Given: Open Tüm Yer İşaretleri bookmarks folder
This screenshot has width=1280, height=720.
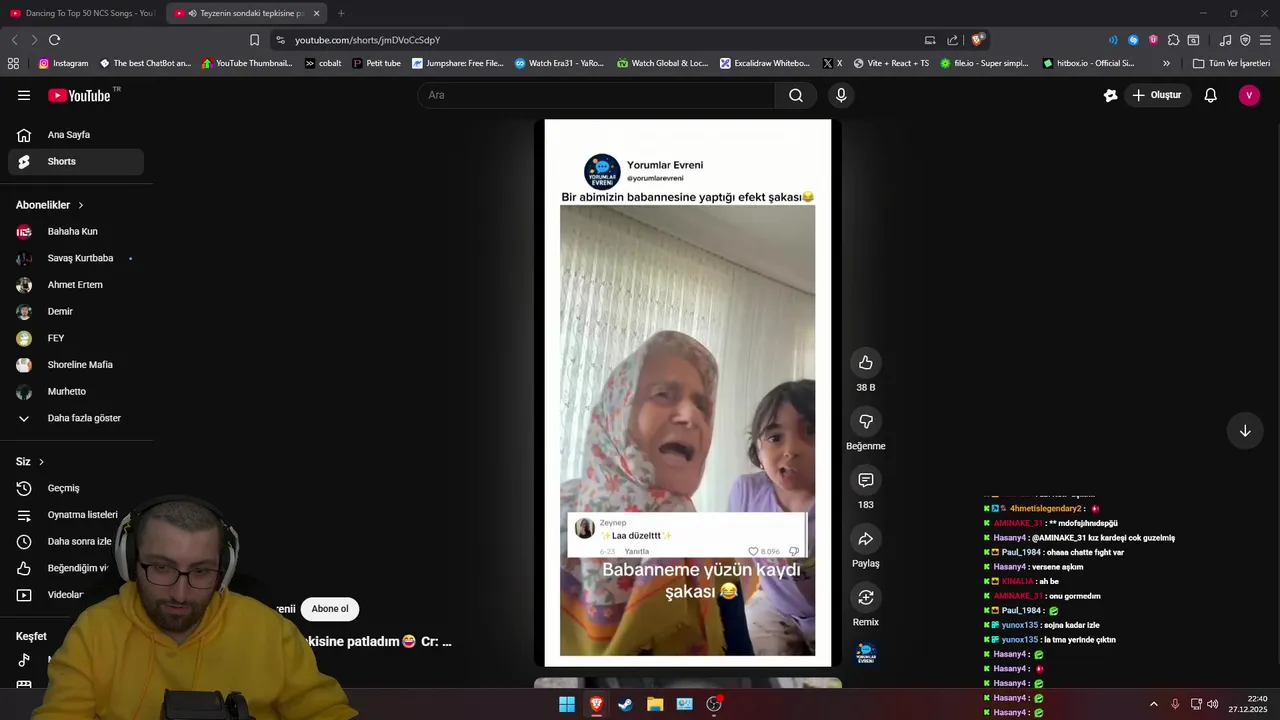Looking at the screenshot, I should pos(1231,63).
